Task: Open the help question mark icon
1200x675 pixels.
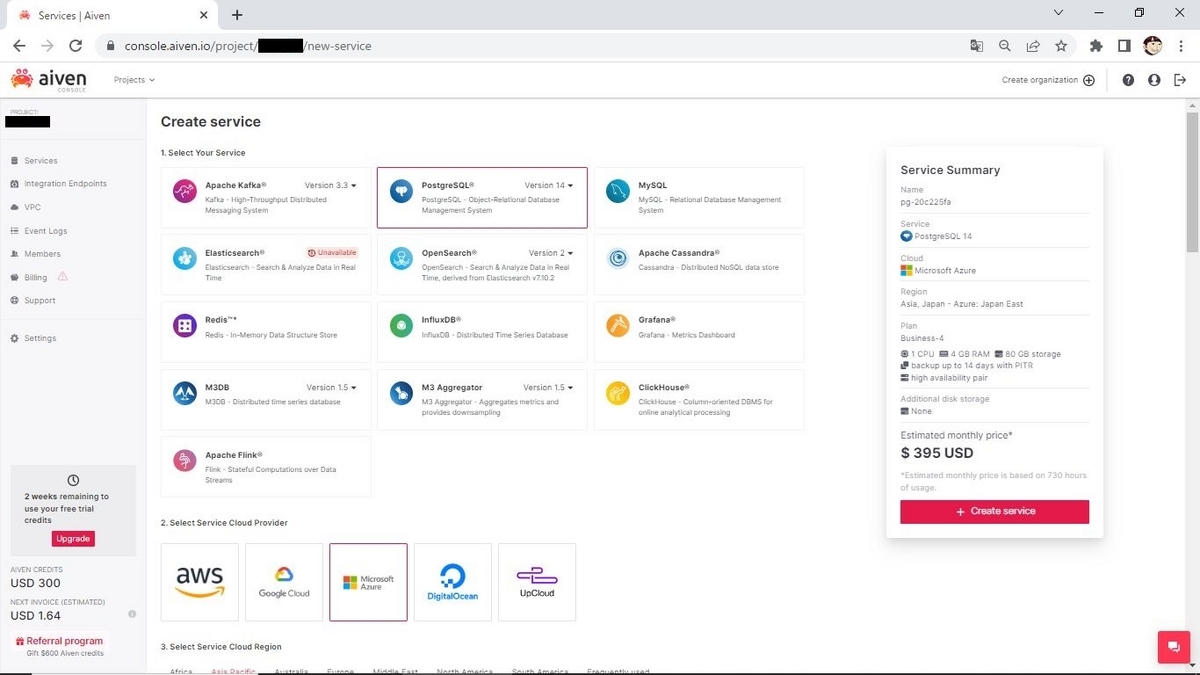Action: [x=1128, y=80]
